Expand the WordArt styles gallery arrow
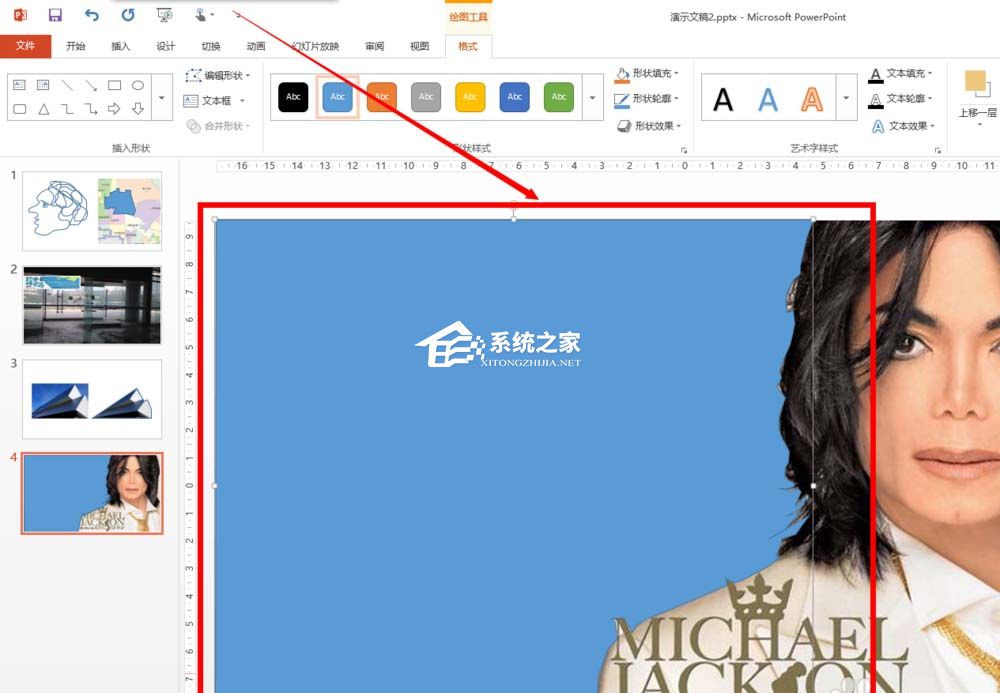 [846, 98]
